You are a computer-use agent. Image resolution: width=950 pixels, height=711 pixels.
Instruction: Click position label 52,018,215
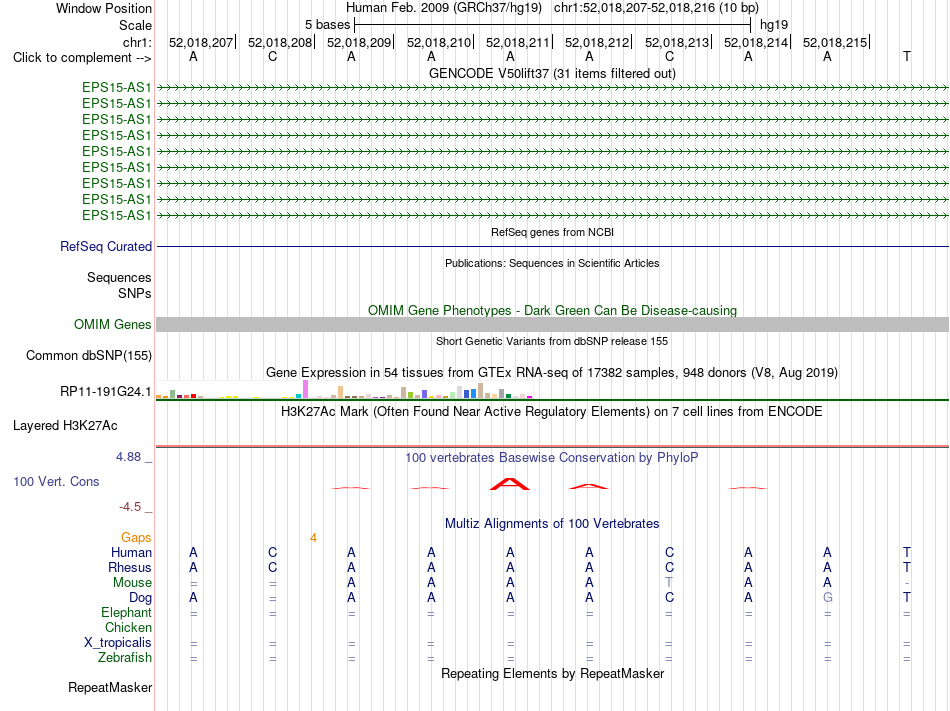tap(835, 42)
